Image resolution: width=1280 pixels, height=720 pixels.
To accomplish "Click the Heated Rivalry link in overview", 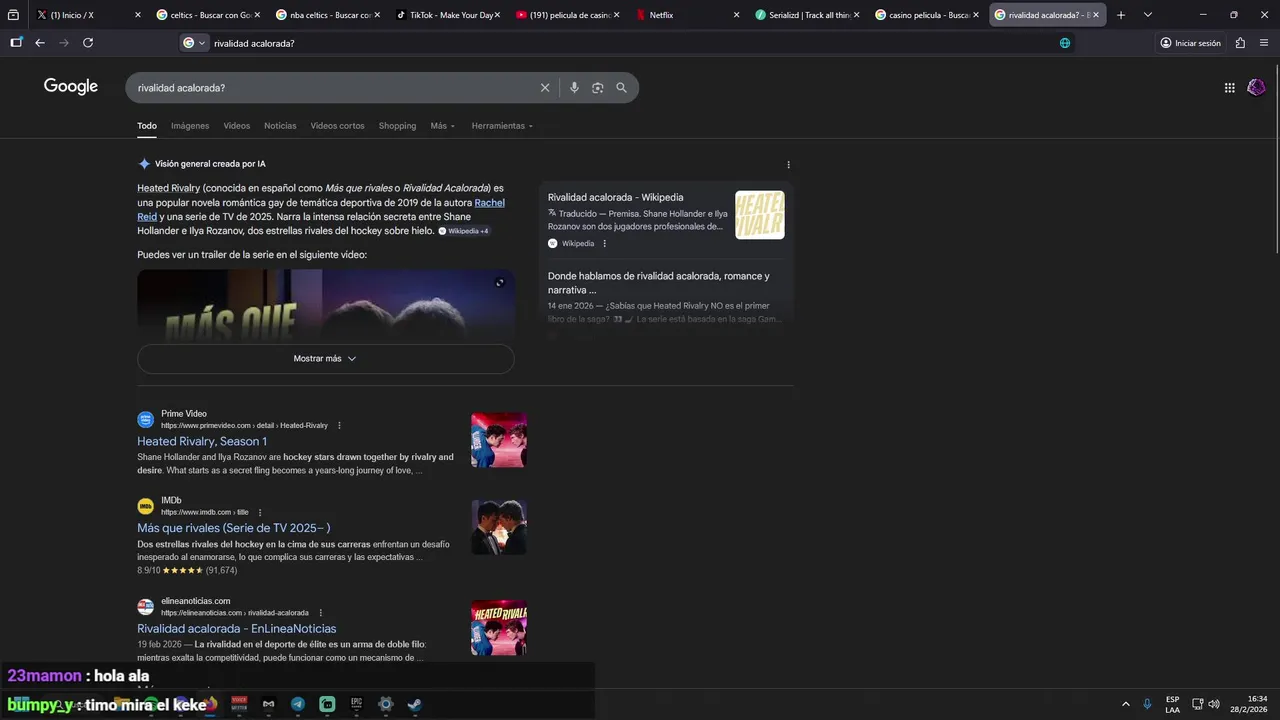I will (x=169, y=188).
